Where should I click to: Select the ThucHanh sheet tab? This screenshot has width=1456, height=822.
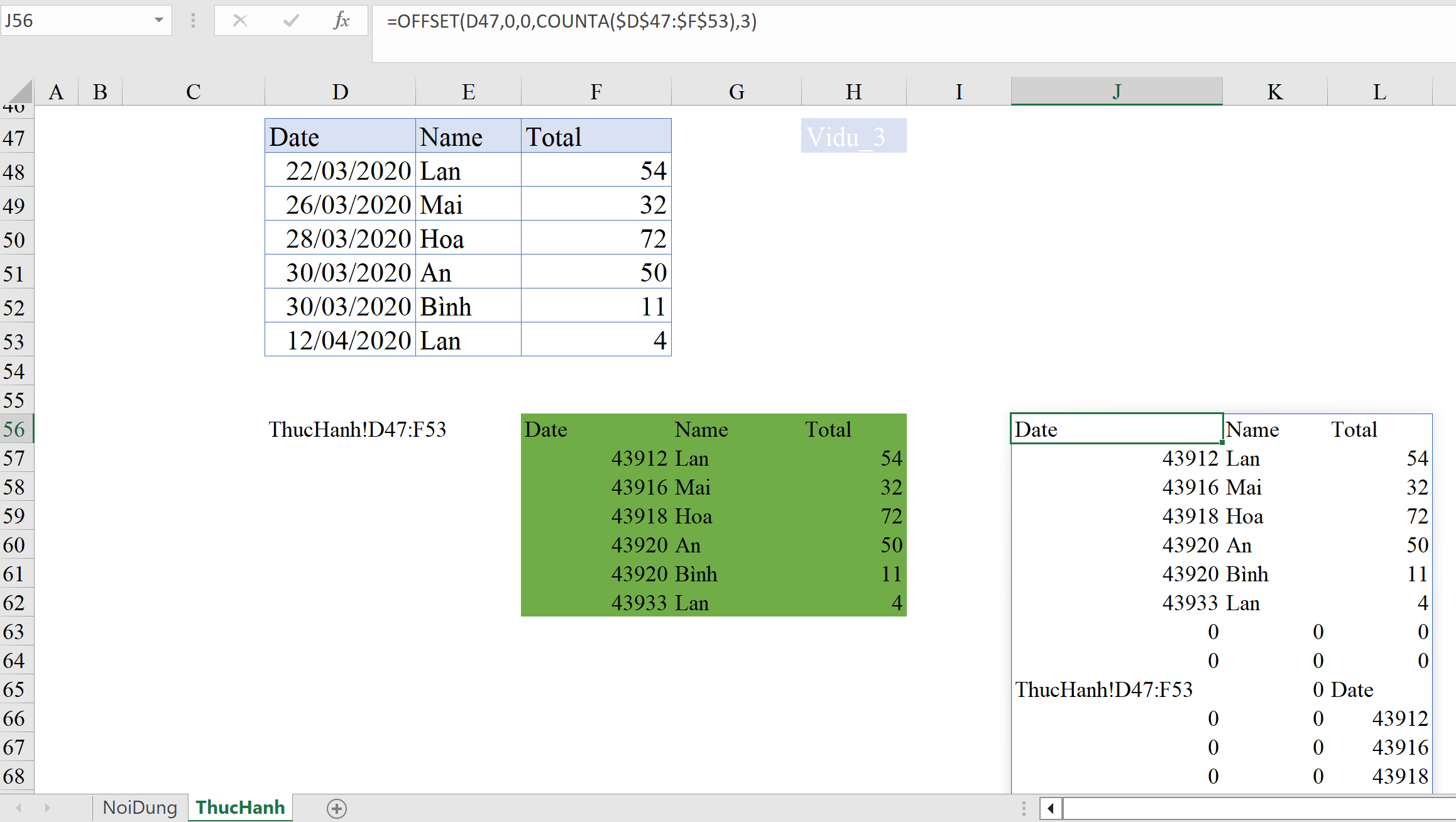240,808
